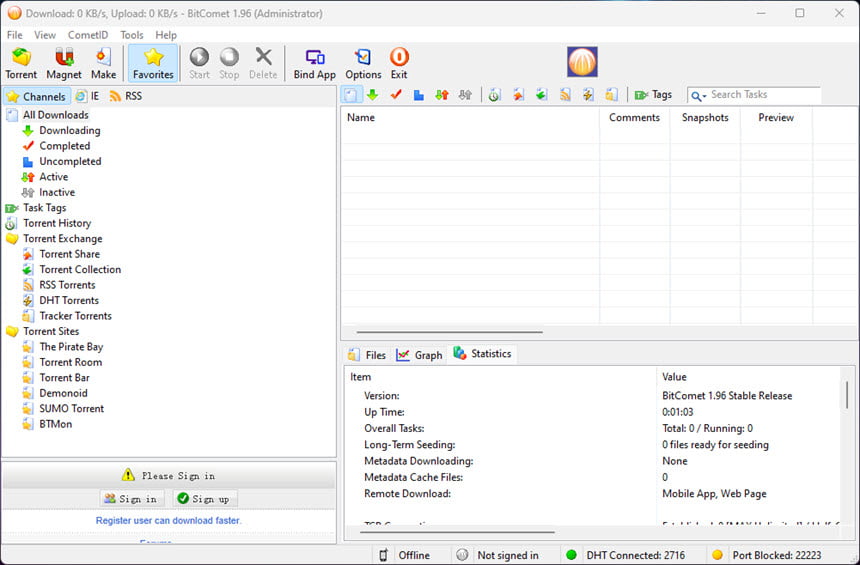Switch to the RSS sidebar tab
This screenshot has width=860, height=565.
click(126, 96)
